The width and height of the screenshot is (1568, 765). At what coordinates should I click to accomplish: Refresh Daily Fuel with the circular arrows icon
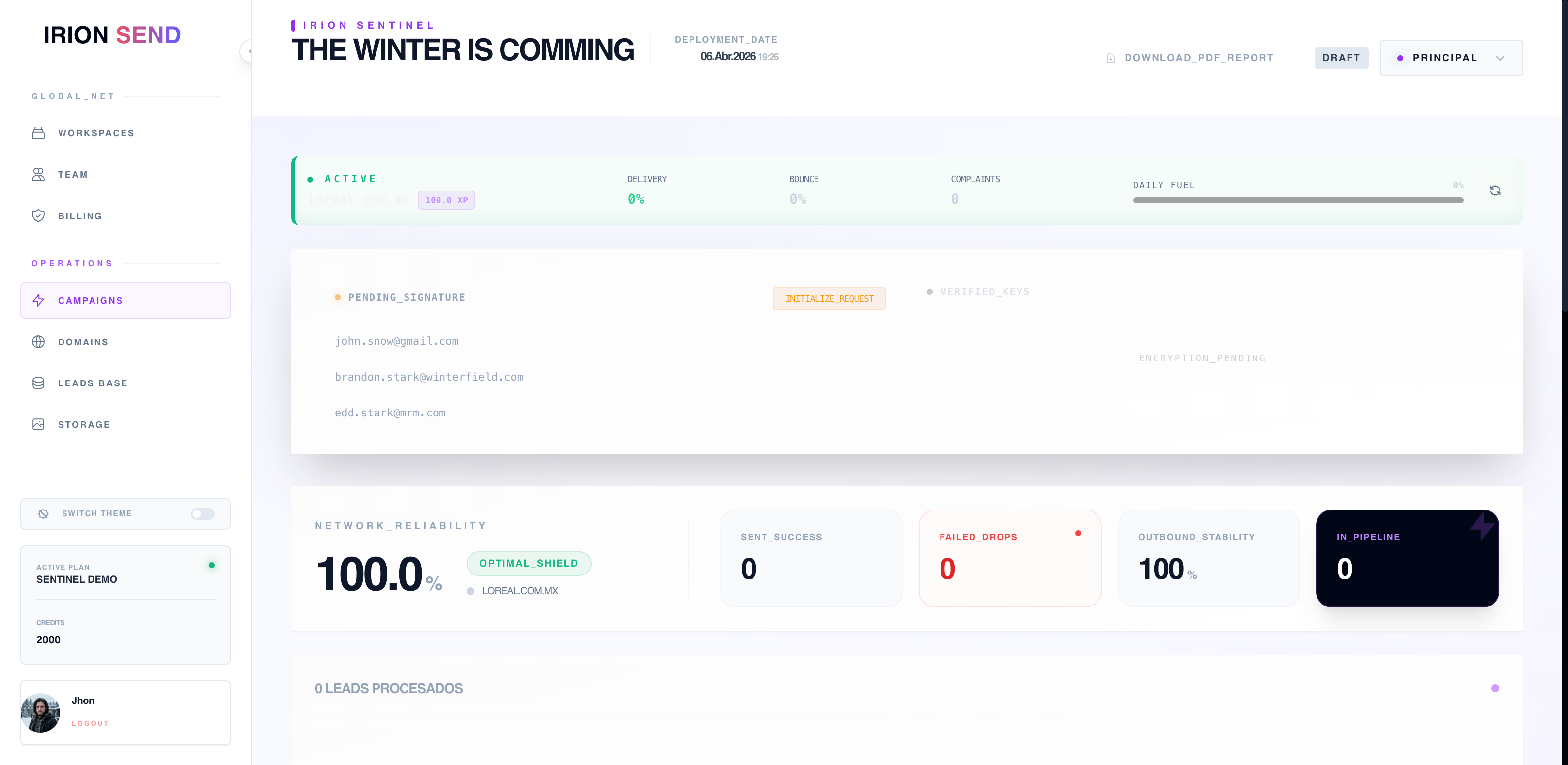click(x=1496, y=190)
